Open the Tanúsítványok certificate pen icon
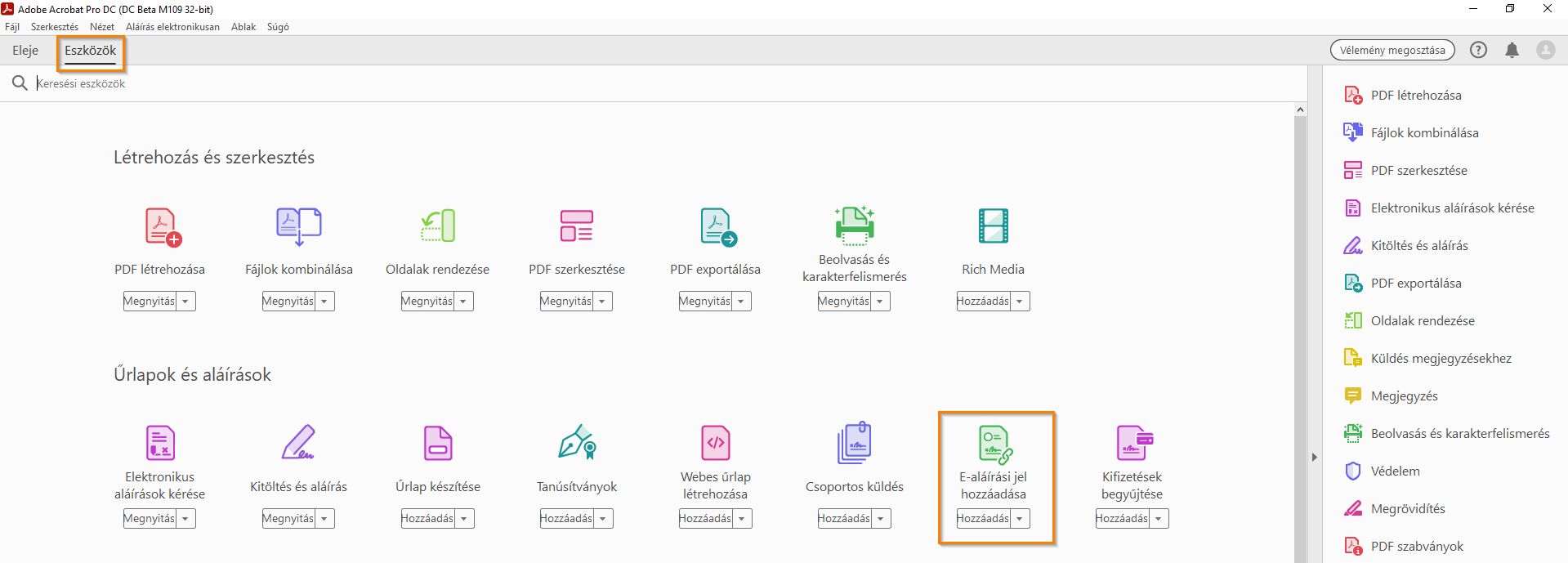This screenshot has width=1568, height=563. [577, 442]
